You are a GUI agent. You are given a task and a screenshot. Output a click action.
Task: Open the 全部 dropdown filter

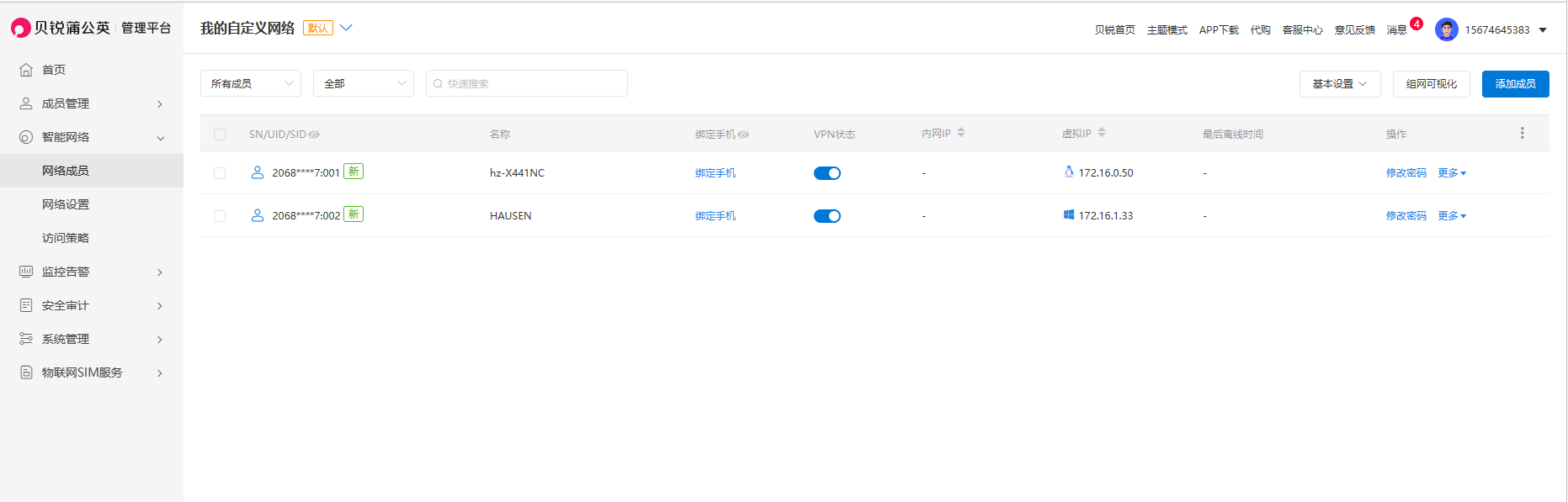[x=364, y=83]
